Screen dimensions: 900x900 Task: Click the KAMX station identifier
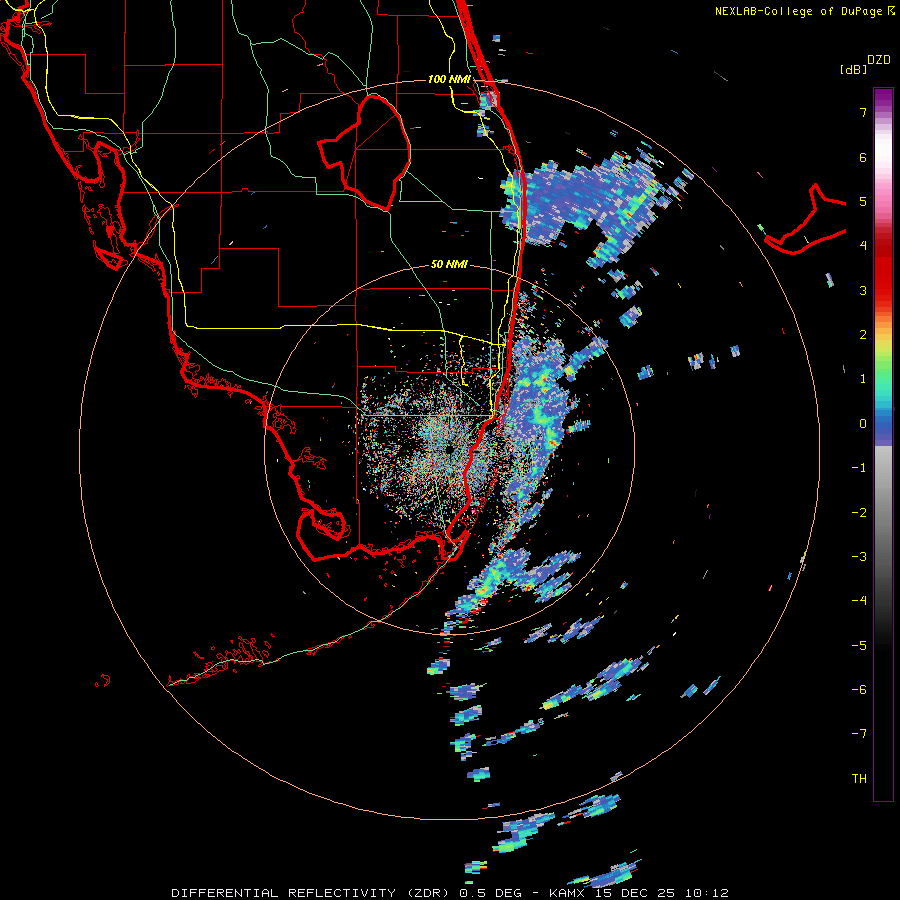pos(567,893)
